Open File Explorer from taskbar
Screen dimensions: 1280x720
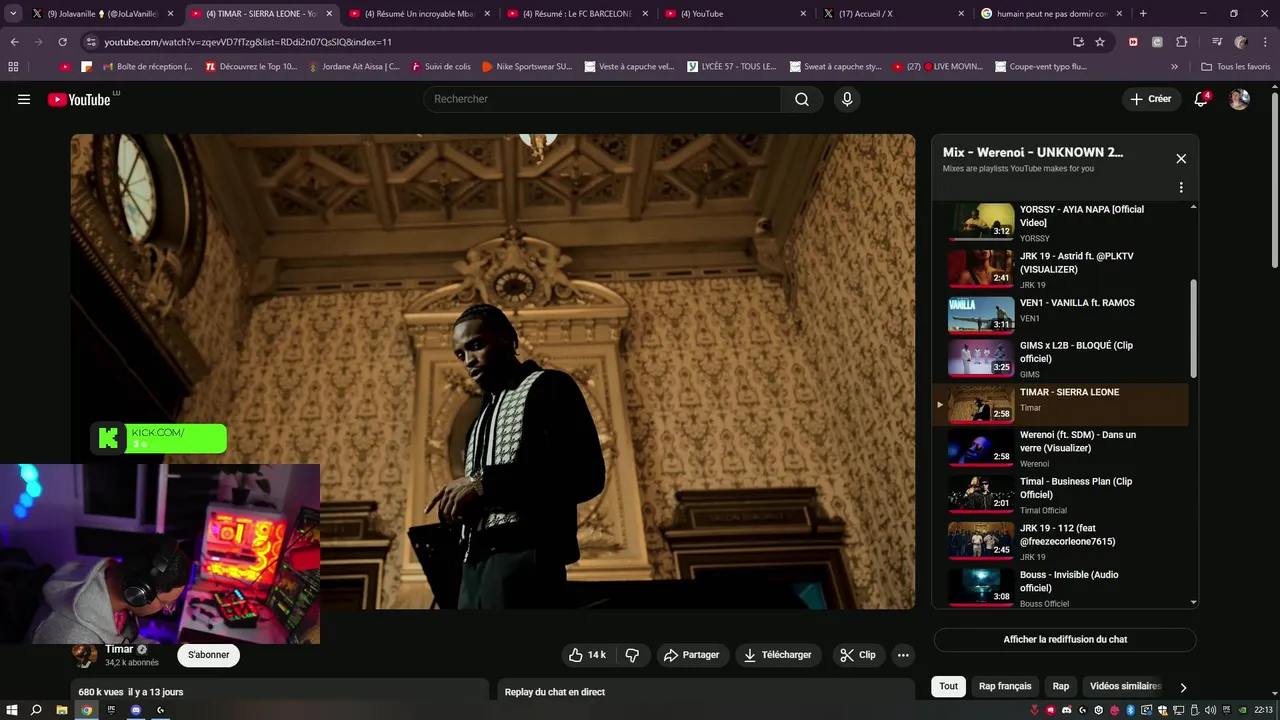(61, 710)
